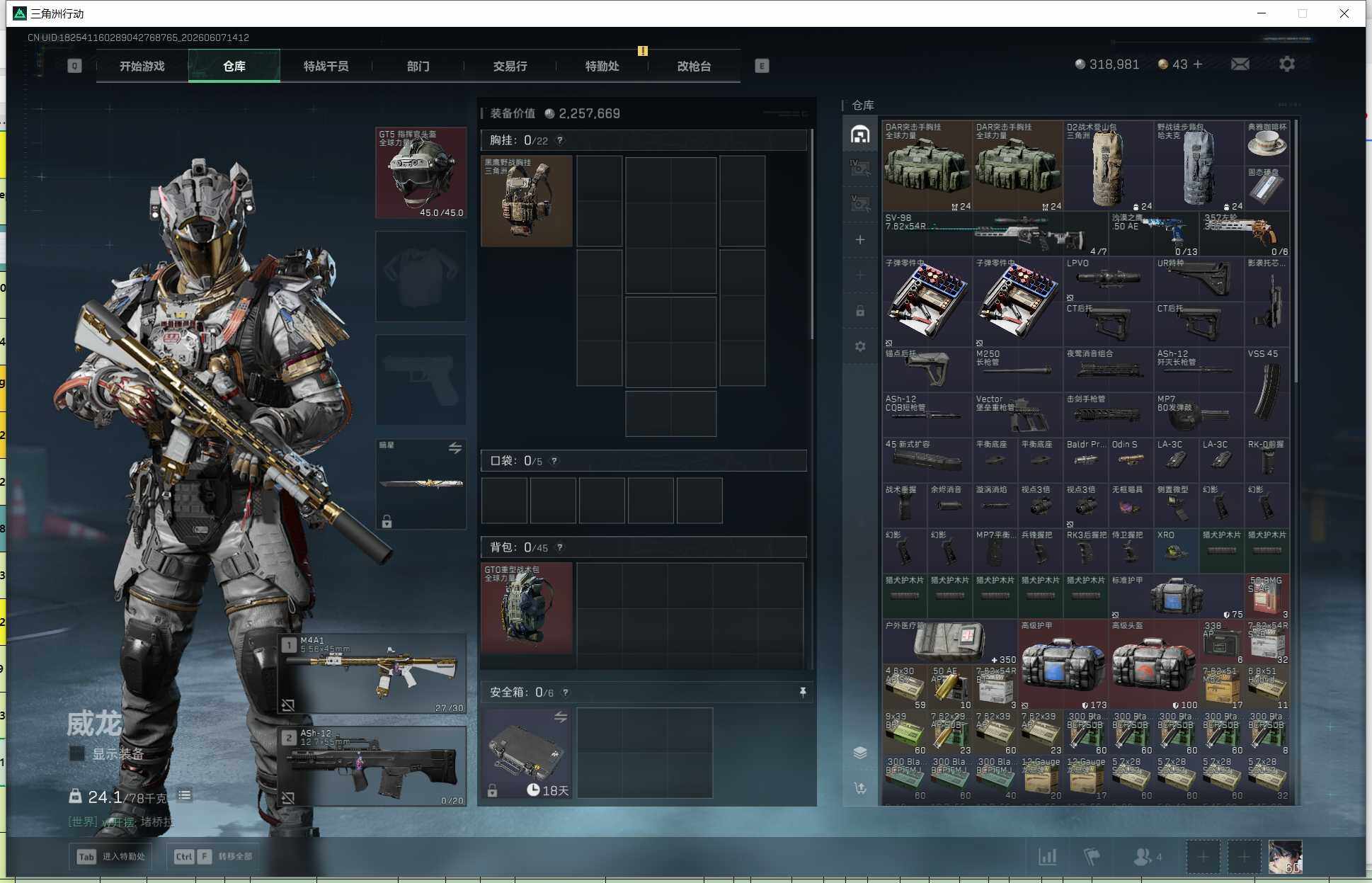Select the 仓库 tab
The image size is (1372, 883).
click(234, 66)
